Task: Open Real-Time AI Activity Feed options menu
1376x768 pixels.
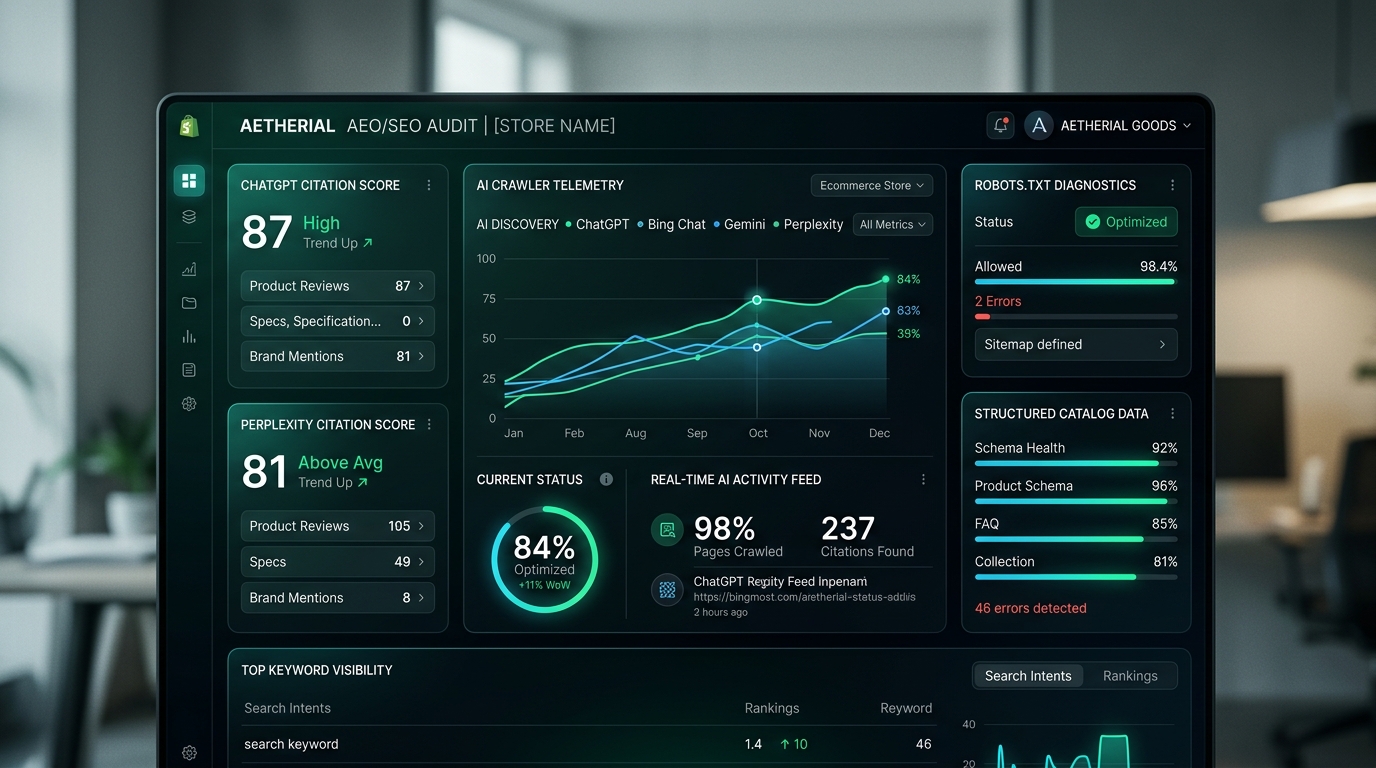Action: [923, 479]
